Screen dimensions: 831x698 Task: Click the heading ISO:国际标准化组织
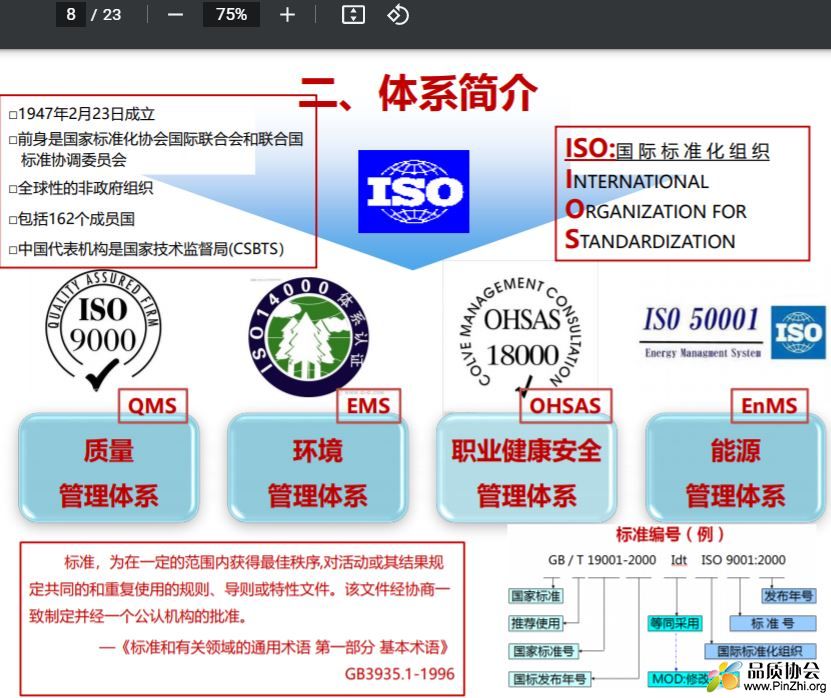[667, 149]
